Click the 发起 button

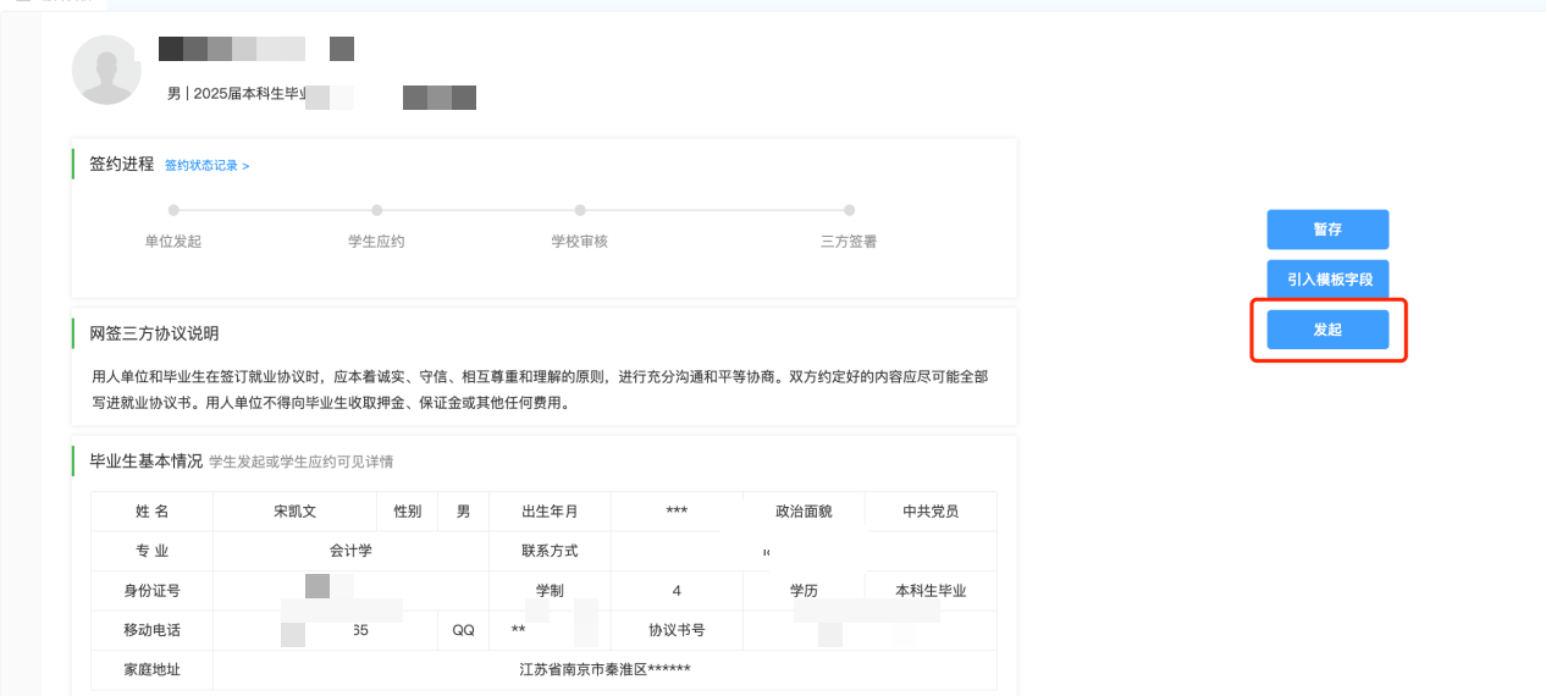(1327, 330)
